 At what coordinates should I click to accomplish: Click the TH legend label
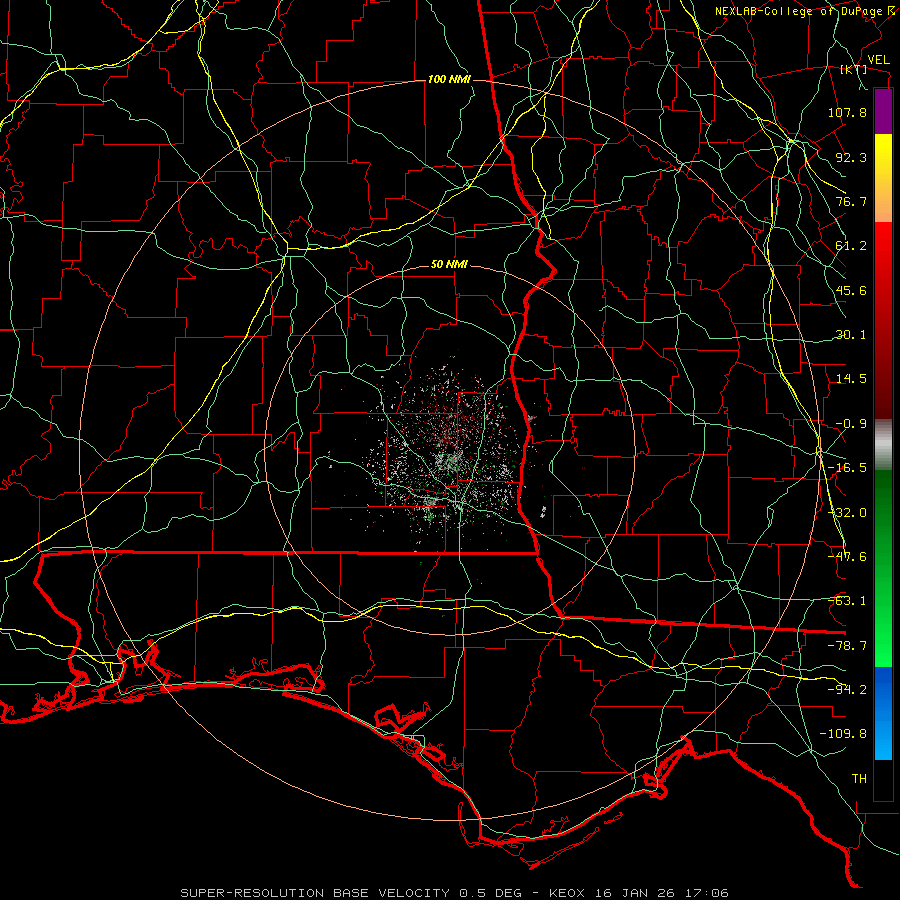[859, 779]
